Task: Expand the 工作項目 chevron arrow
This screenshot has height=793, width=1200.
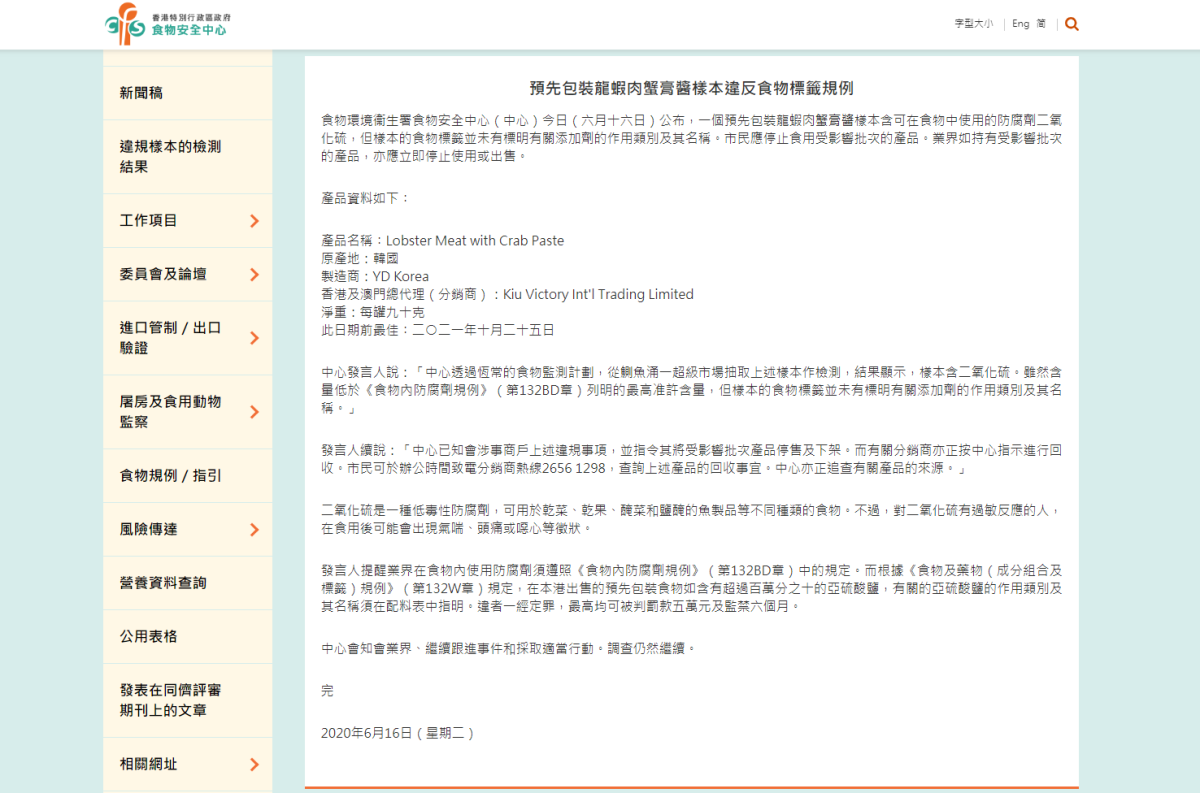Action: click(254, 221)
